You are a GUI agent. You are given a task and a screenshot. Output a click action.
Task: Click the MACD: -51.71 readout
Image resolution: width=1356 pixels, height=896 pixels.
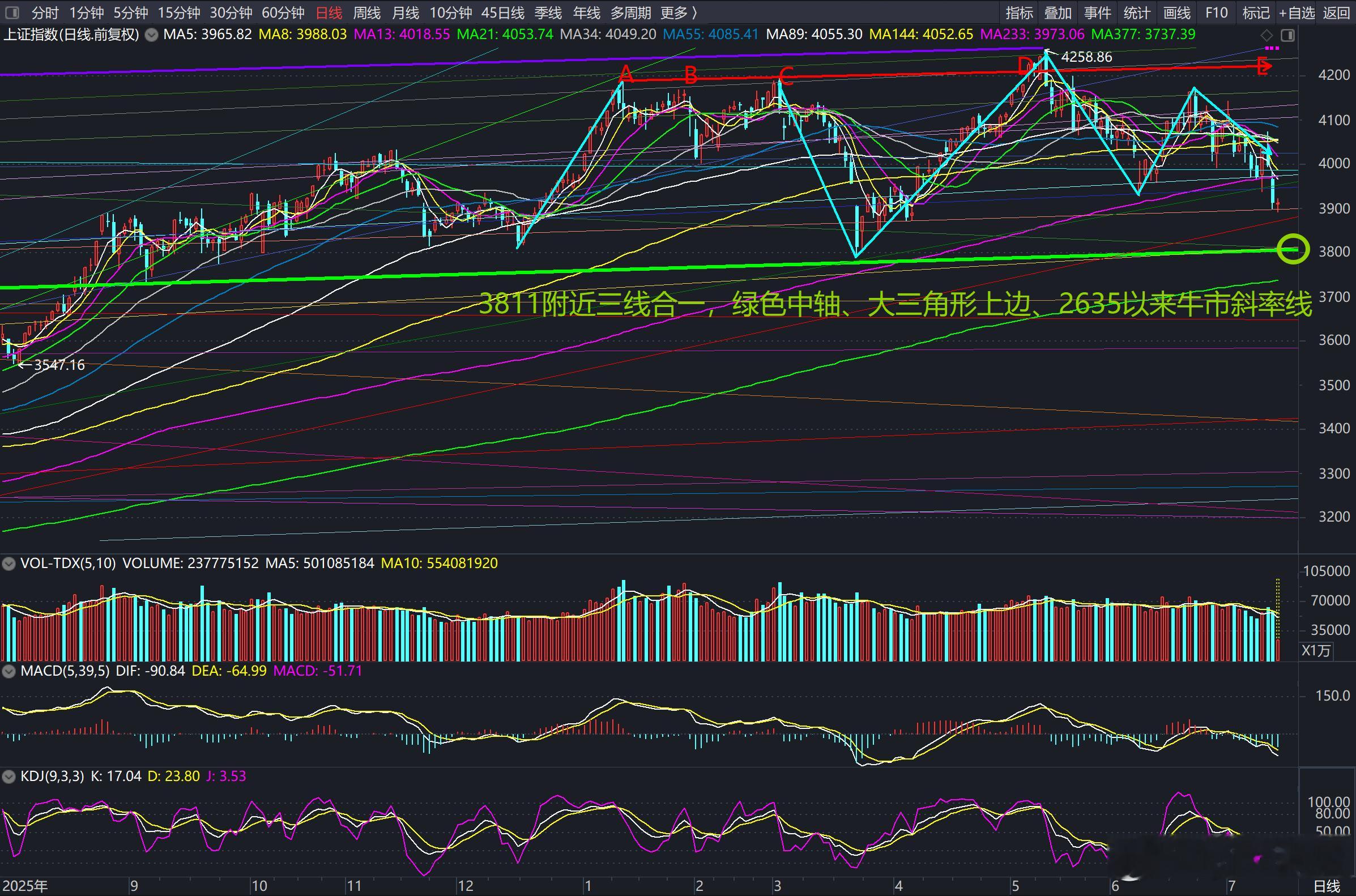[318, 671]
